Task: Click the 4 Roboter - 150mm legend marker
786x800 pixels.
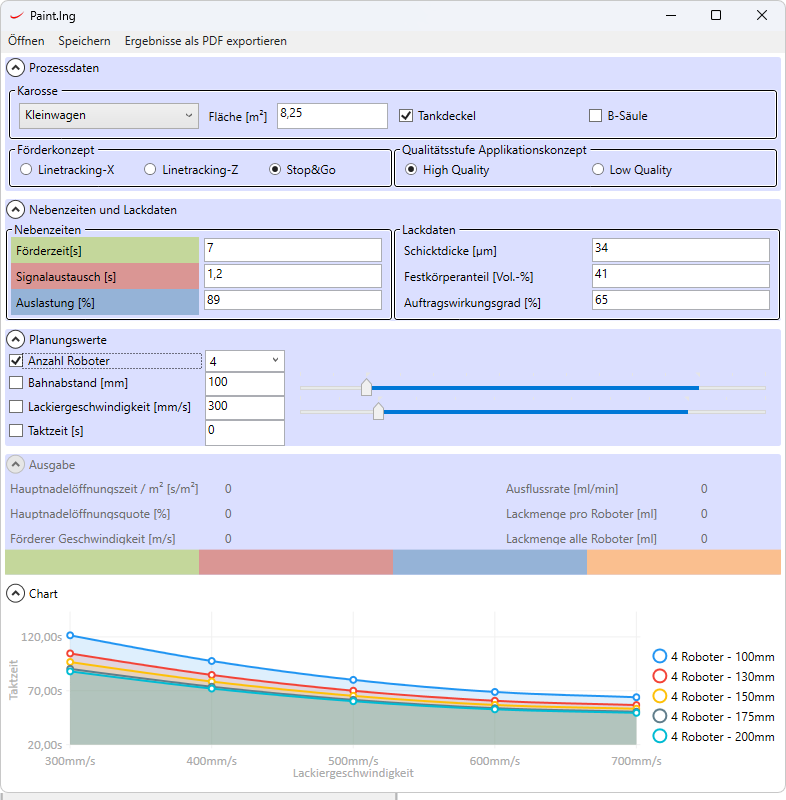Action: [659, 697]
